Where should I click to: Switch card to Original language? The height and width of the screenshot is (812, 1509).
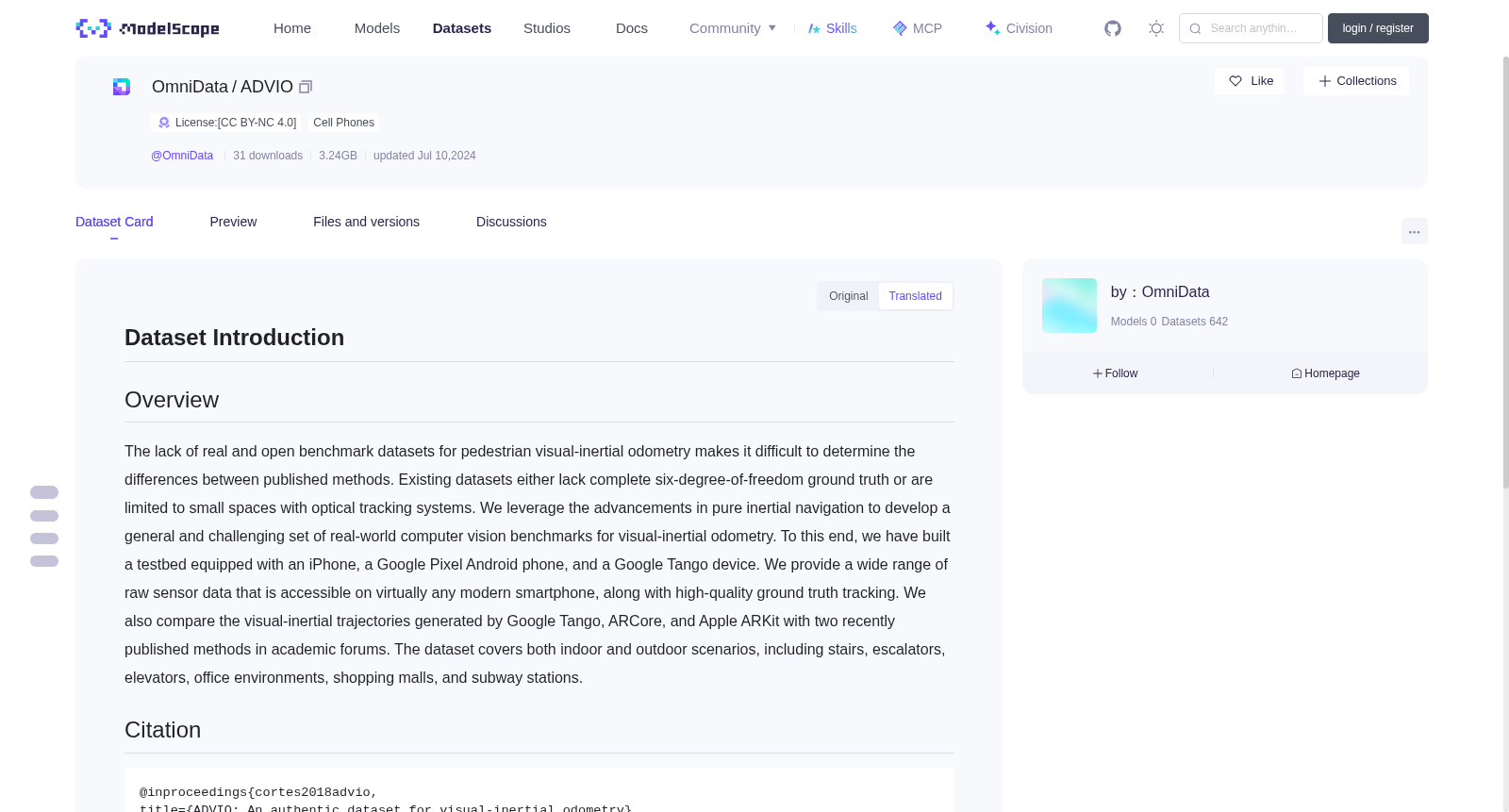[849, 296]
